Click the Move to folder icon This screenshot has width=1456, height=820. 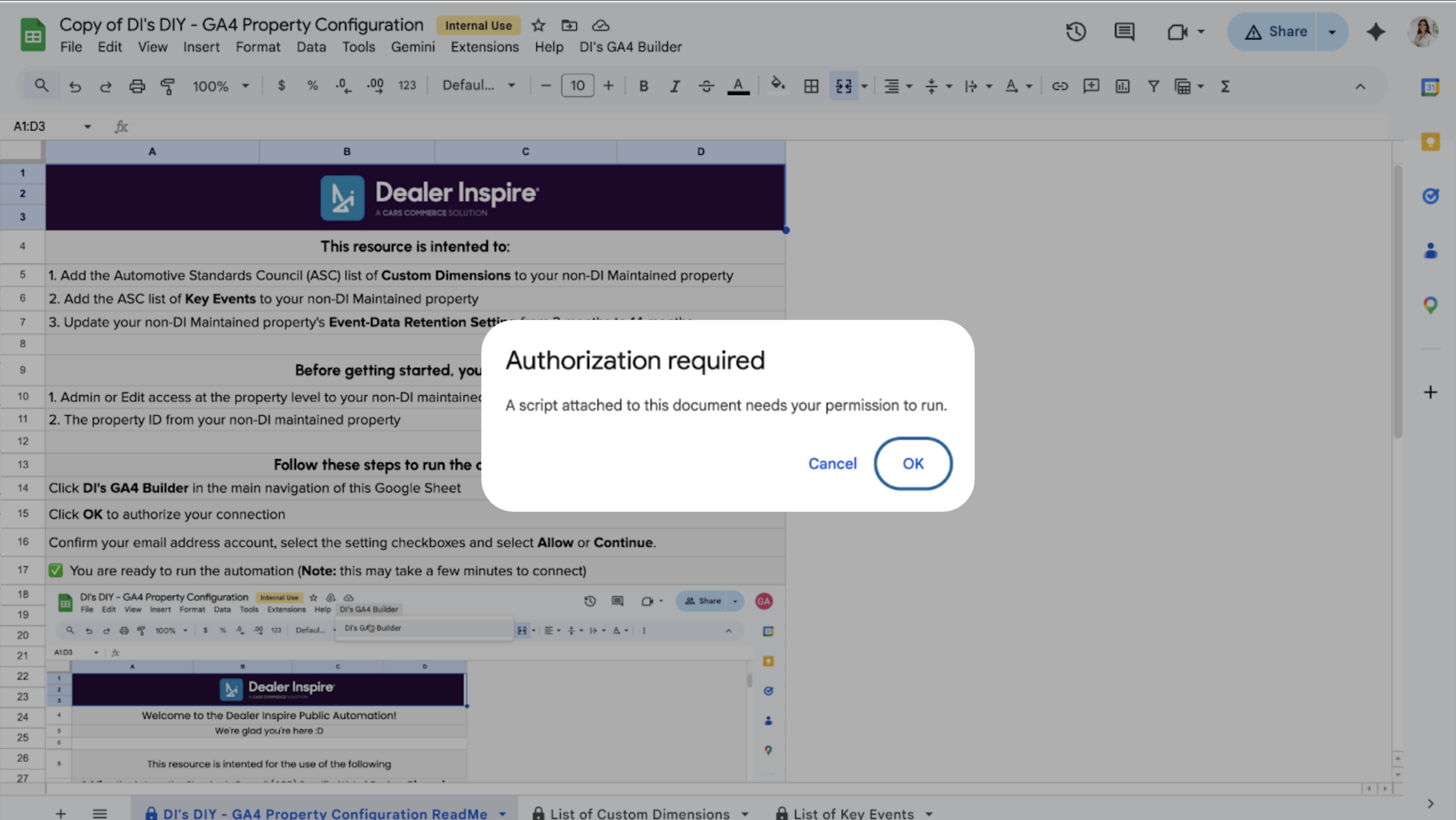pyautogui.click(x=569, y=26)
